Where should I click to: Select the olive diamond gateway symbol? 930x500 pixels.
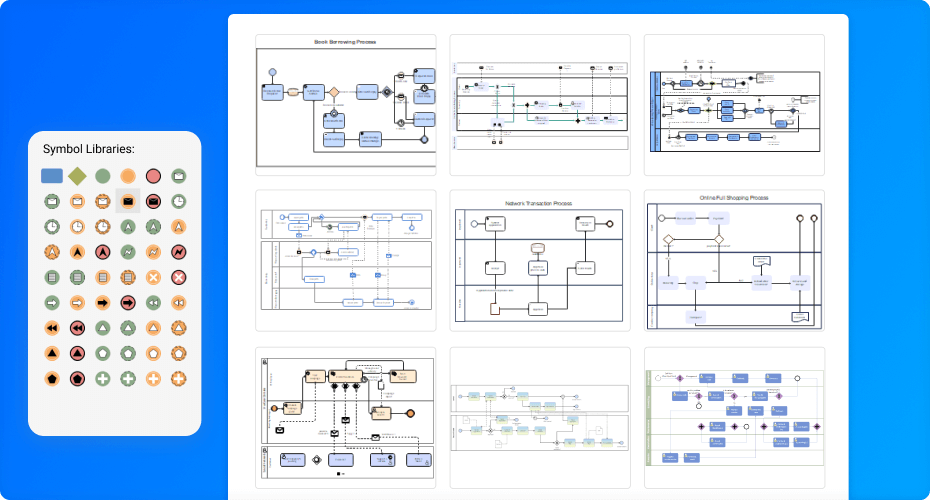click(x=77, y=176)
